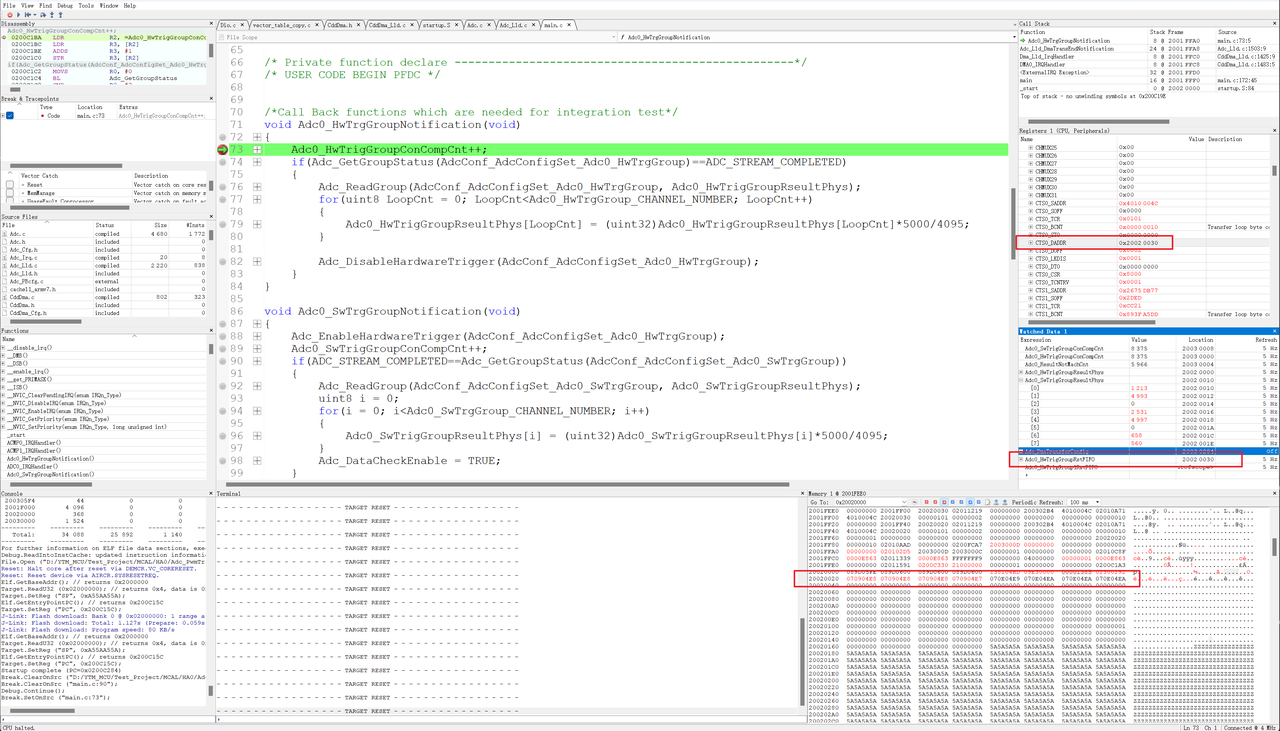Expand the fold marker on line 72

257,137
